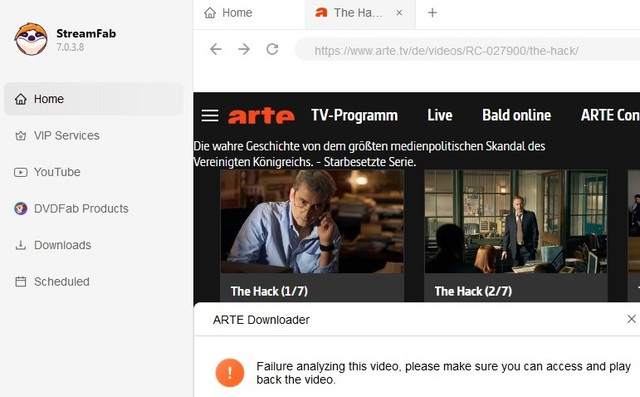The image size is (640, 397).
Task: Open a new tab with plus icon
Action: click(432, 13)
